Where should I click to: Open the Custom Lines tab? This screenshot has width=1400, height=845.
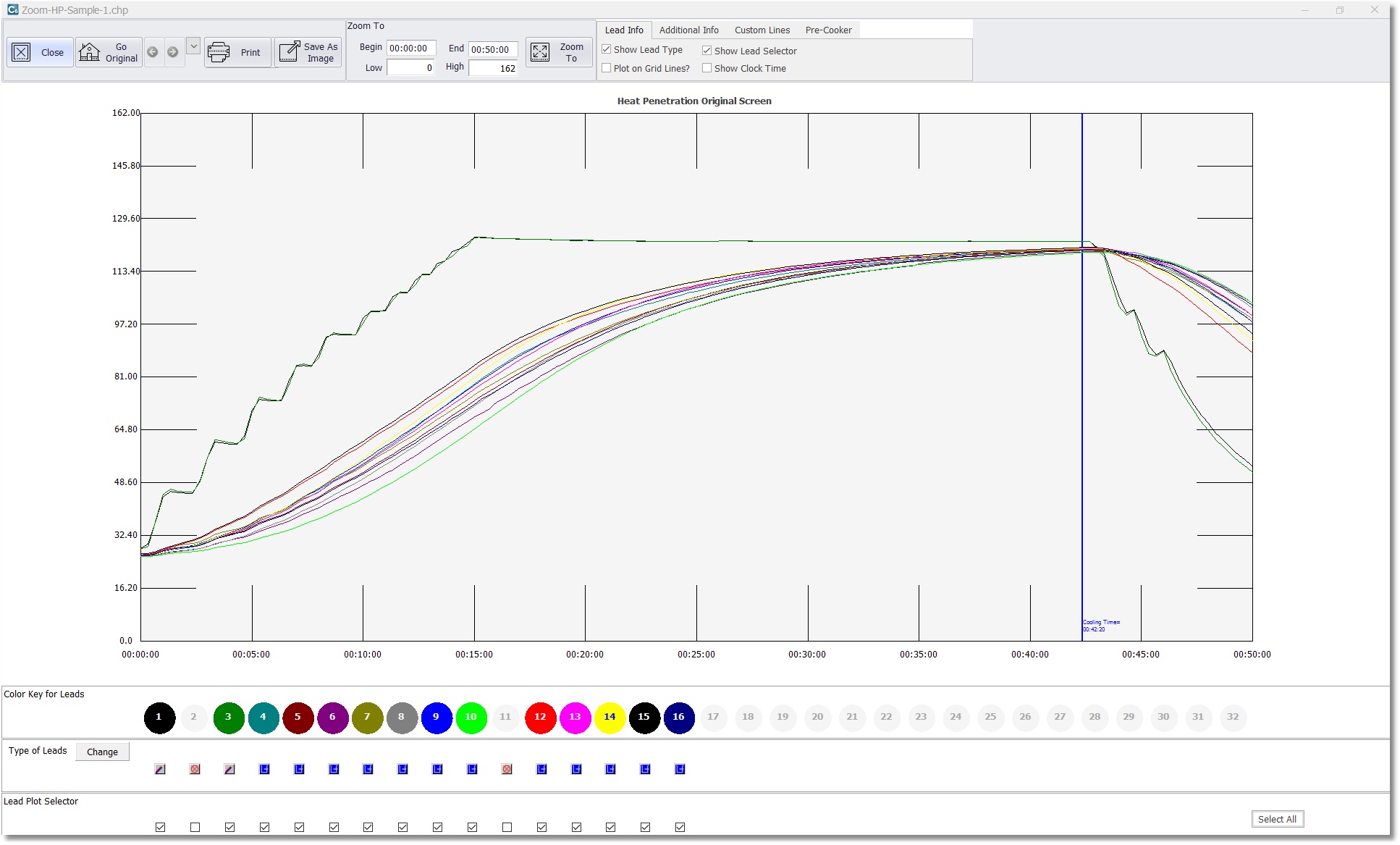[x=762, y=30]
